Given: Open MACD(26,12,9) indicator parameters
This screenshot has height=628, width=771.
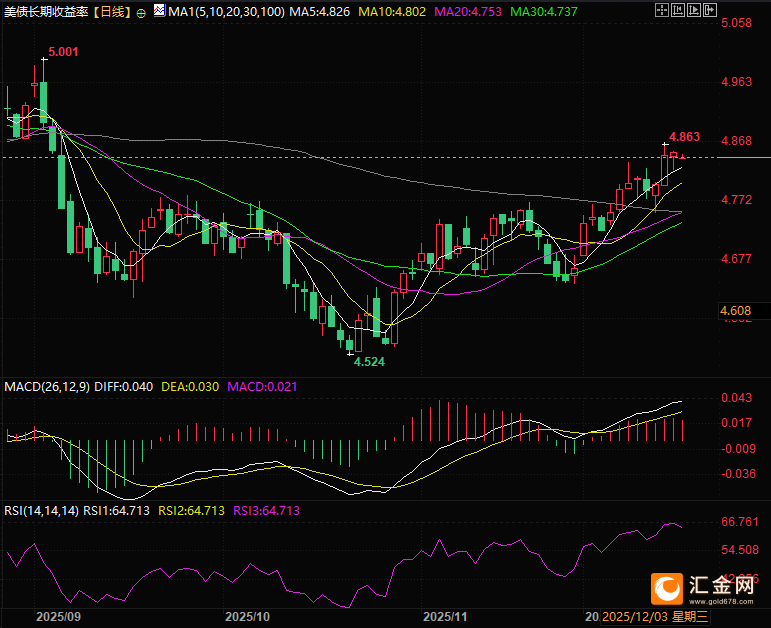Looking at the screenshot, I should [47, 387].
